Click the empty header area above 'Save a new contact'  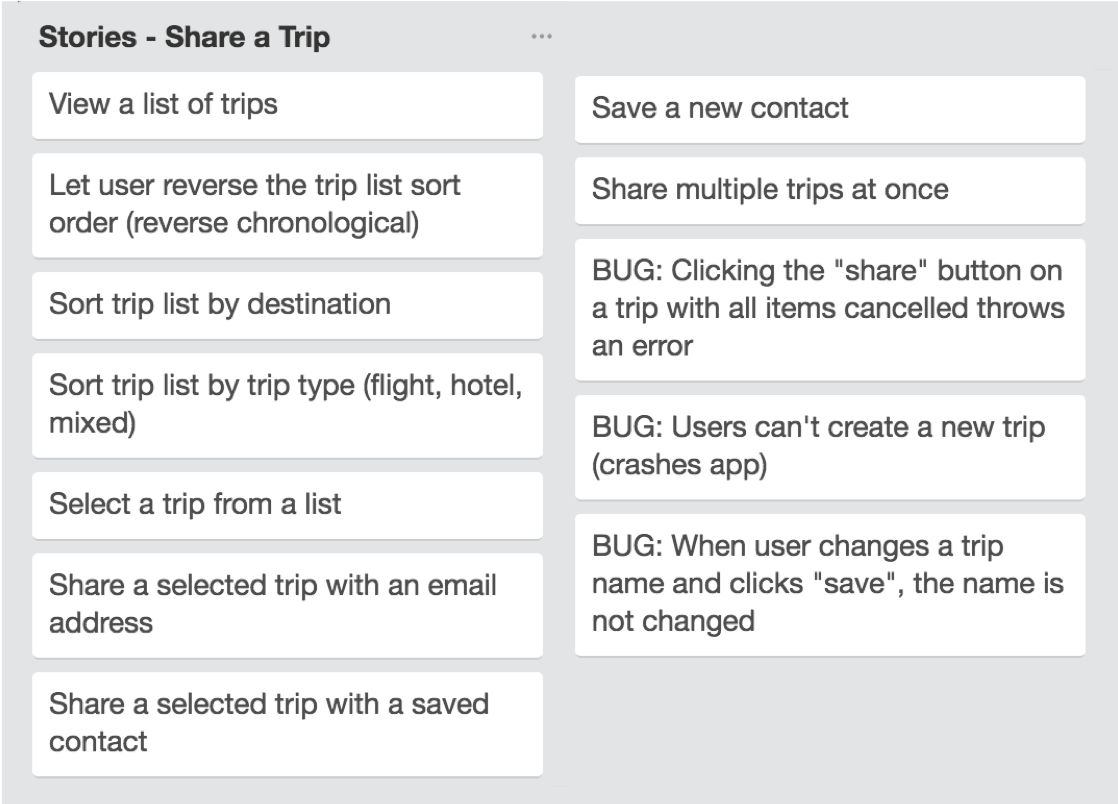pyautogui.click(x=829, y=40)
